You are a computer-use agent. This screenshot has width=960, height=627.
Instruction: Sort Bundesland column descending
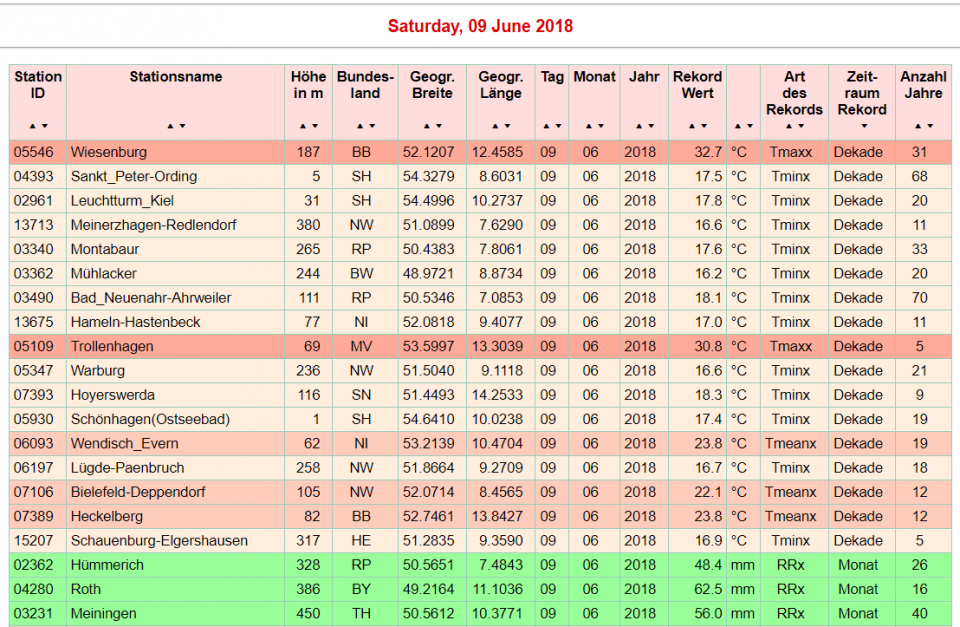point(372,127)
